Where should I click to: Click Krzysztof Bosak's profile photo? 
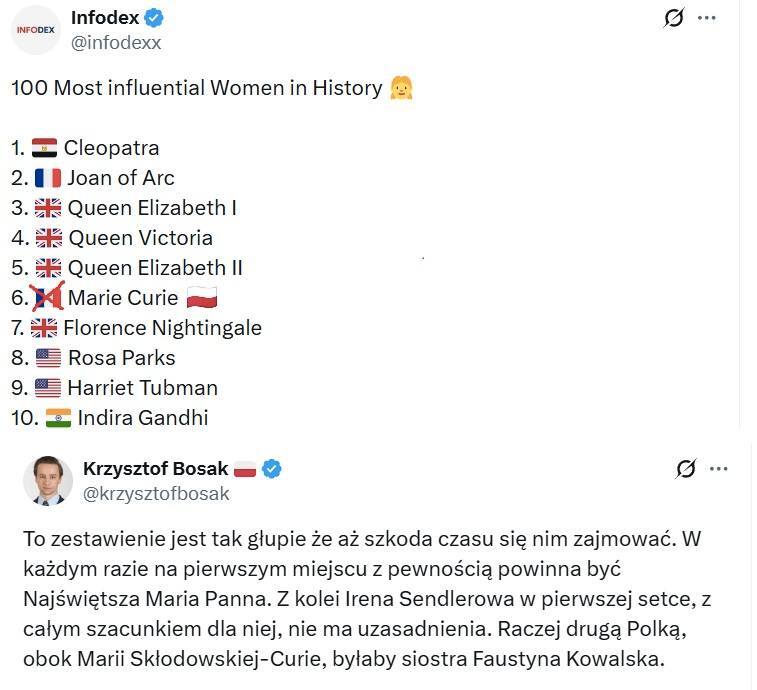(x=48, y=481)
